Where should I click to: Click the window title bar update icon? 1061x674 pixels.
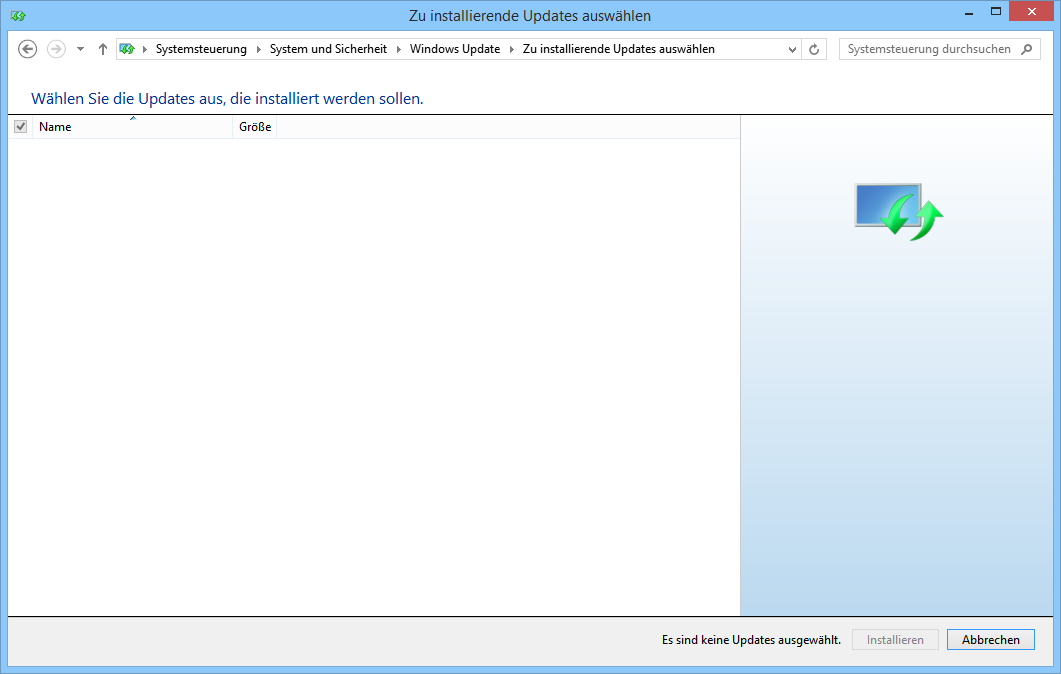(18, 15)
